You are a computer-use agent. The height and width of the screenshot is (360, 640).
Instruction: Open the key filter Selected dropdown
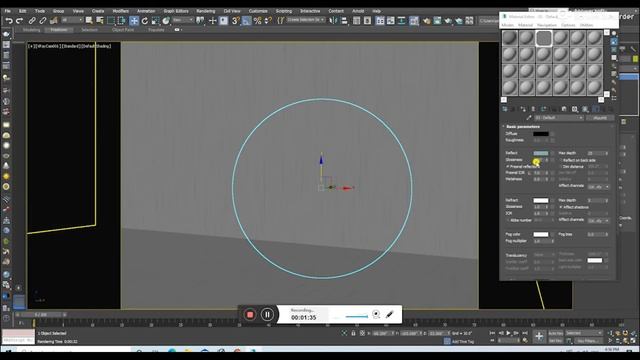(x=584, y=333)
